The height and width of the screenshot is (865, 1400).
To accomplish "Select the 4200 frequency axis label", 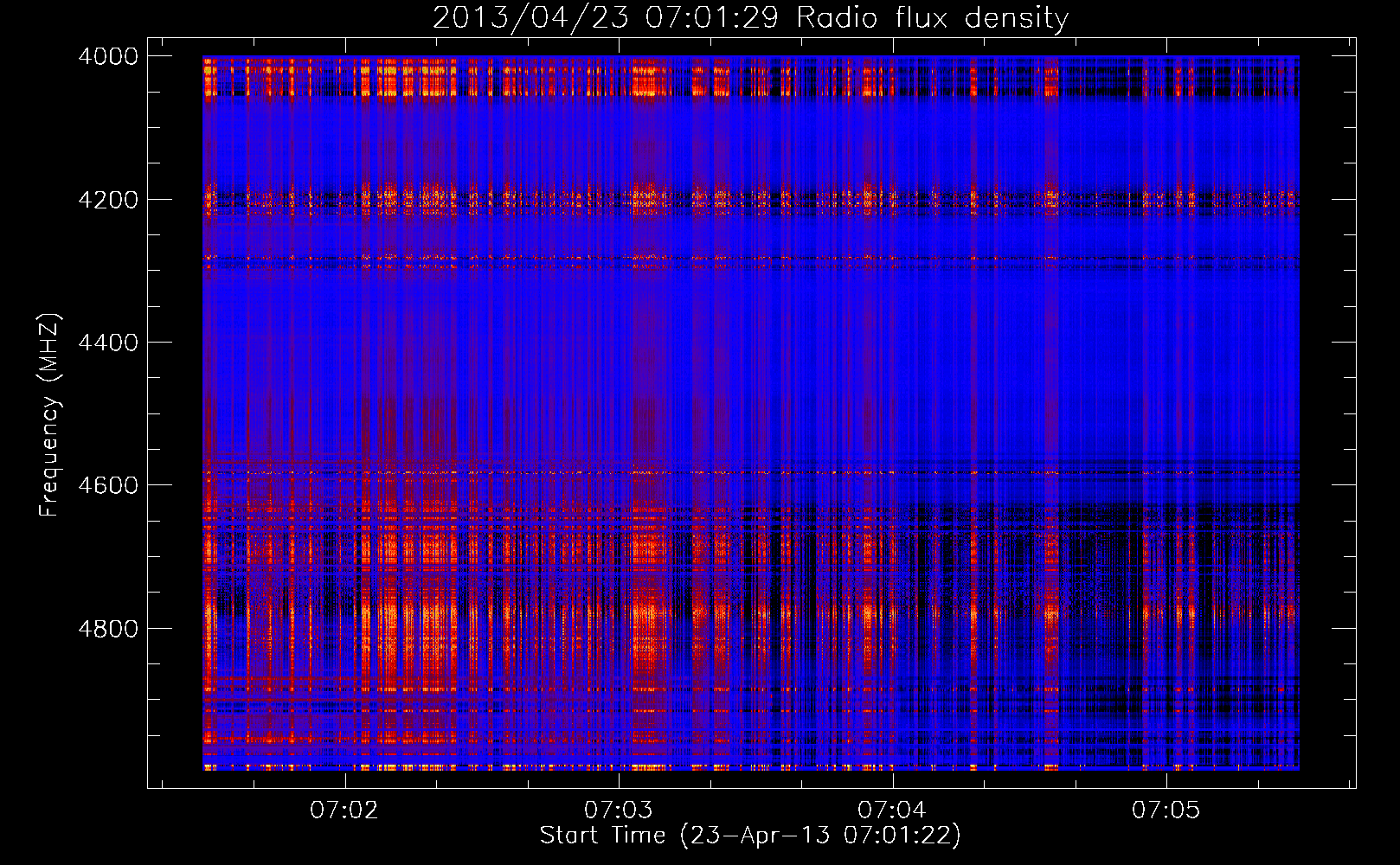I will (108, 200).
